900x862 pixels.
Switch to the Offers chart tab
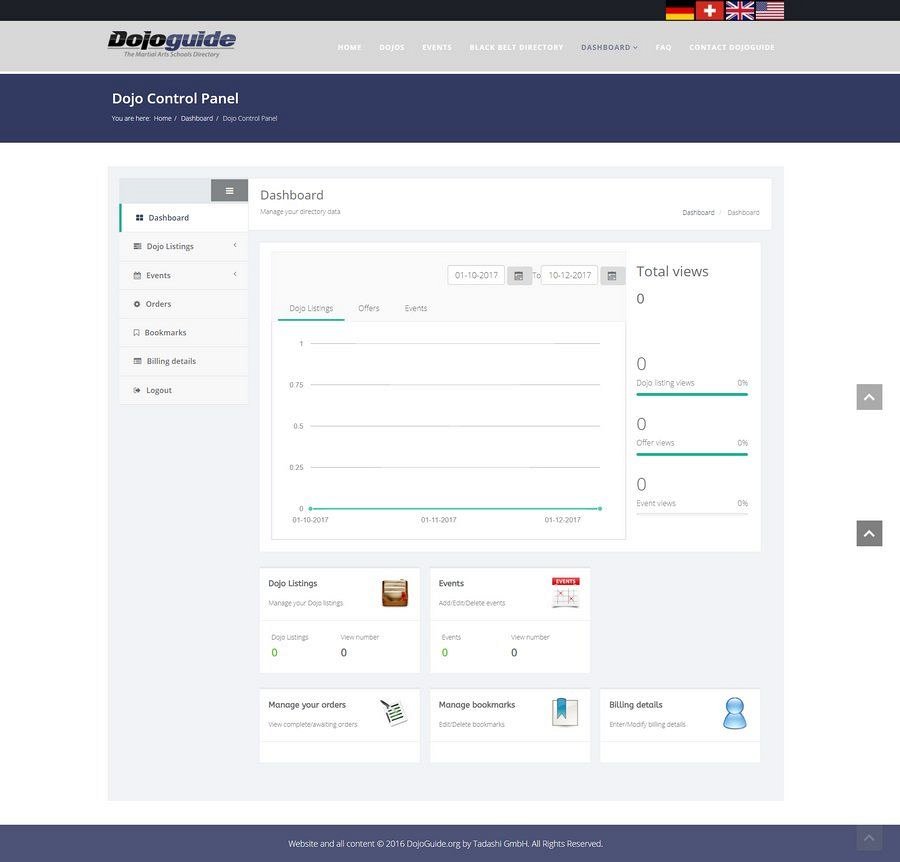369,308
